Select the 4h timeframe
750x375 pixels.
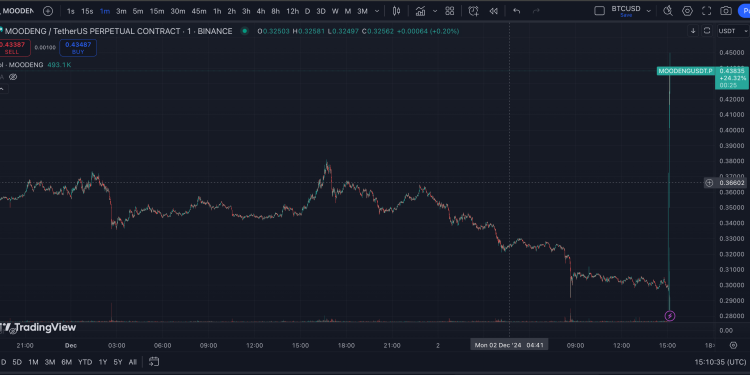click(x=261, y=11)
